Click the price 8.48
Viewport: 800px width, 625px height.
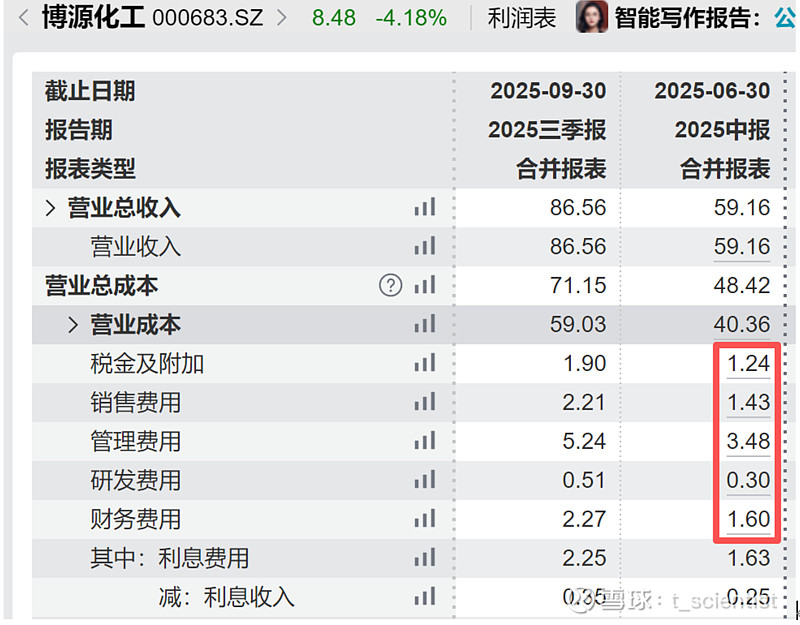(x=334, y=18)
